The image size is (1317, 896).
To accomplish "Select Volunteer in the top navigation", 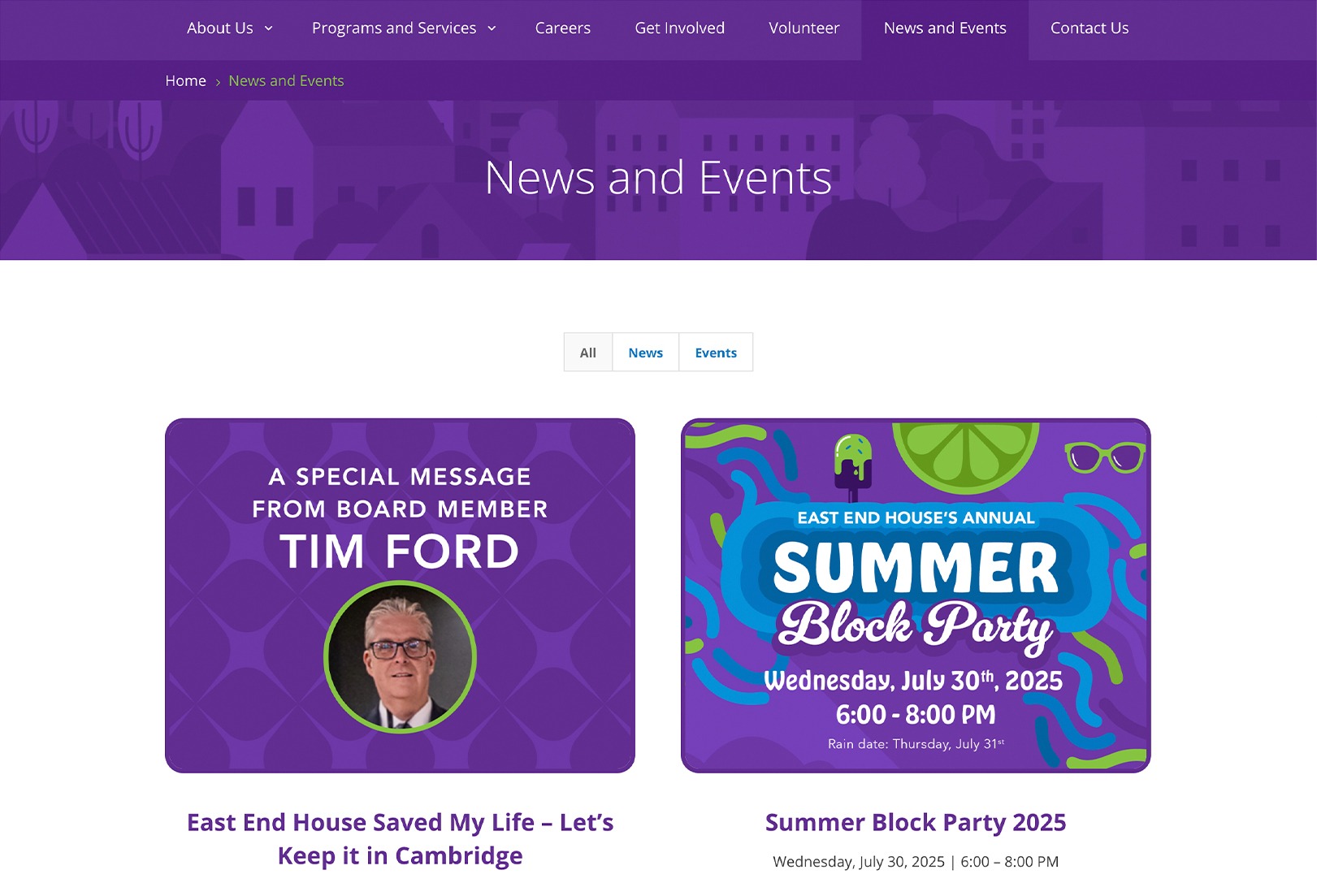I will tap(804, 28).
